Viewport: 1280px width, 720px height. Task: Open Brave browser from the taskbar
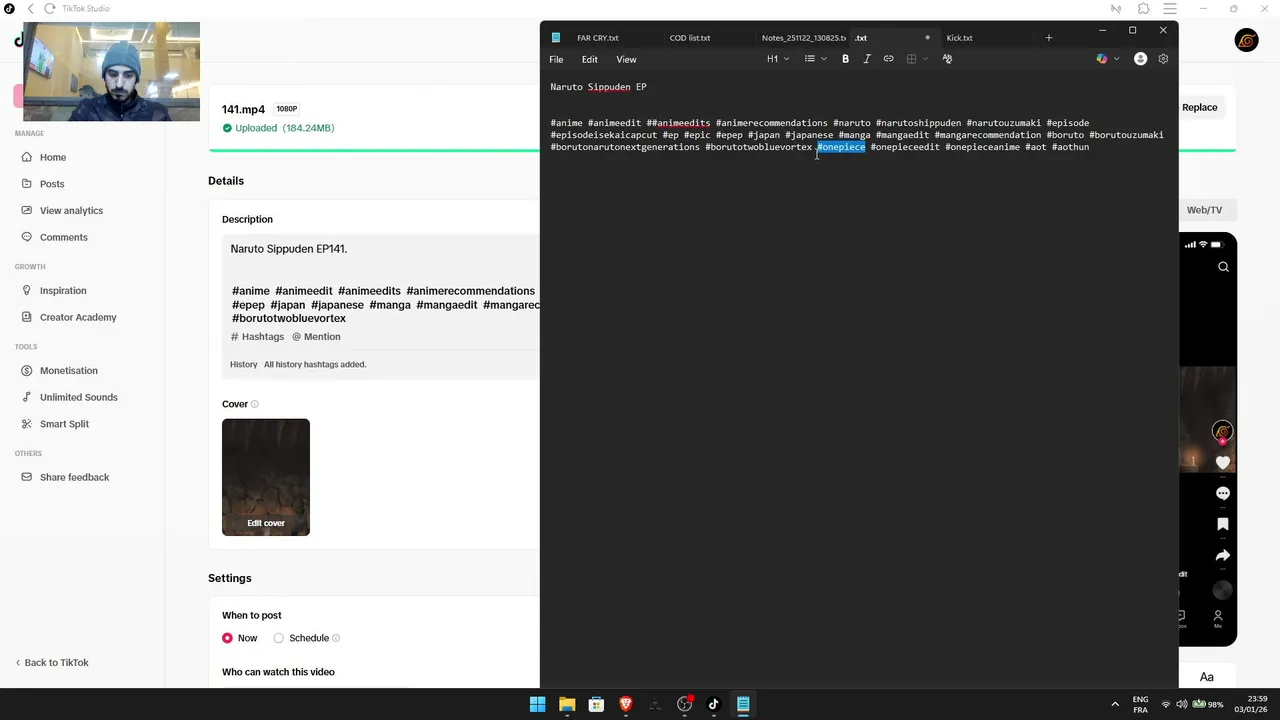coord(626,704)
